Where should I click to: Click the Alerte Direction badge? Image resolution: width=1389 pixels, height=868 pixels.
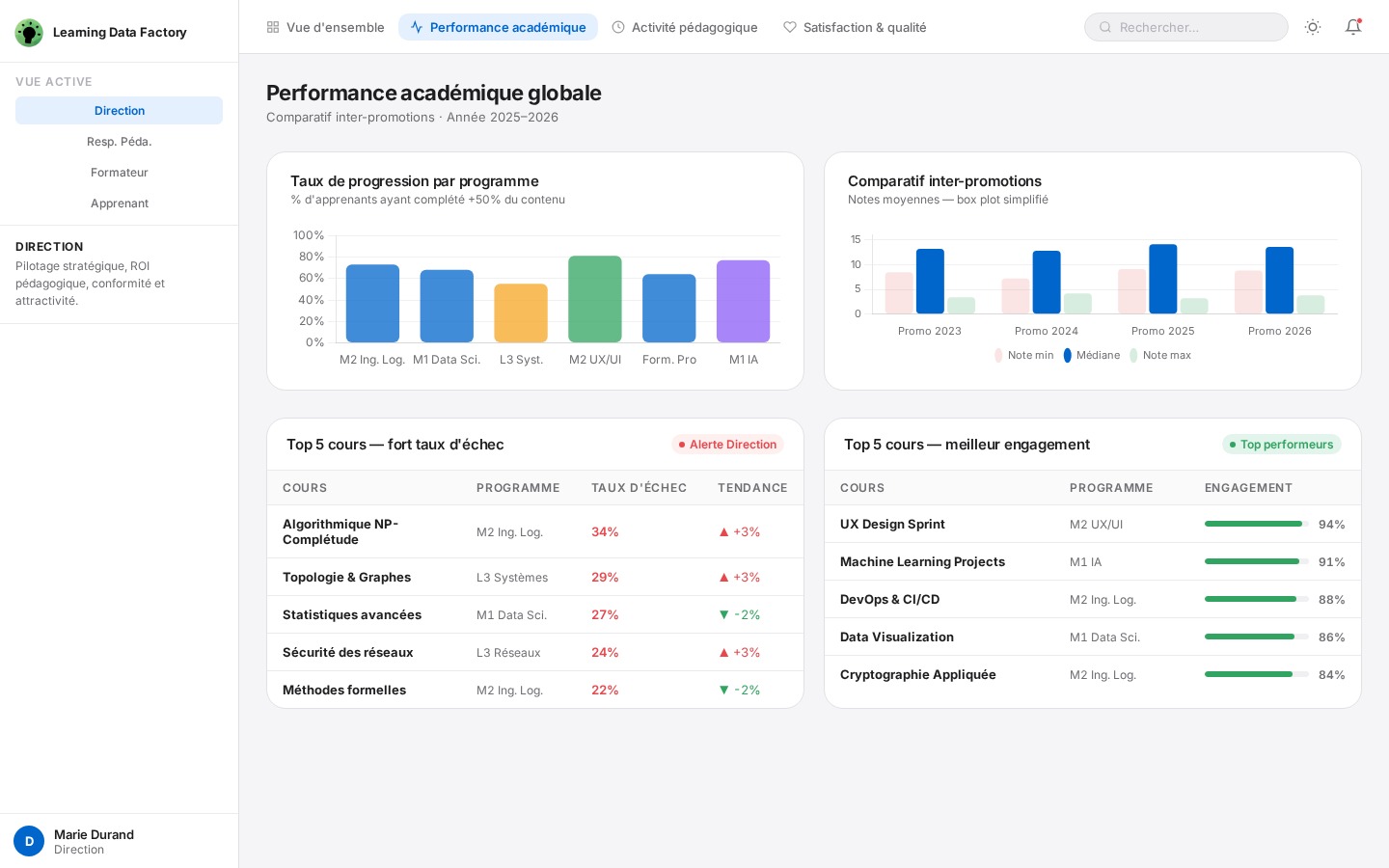[727, 445]
